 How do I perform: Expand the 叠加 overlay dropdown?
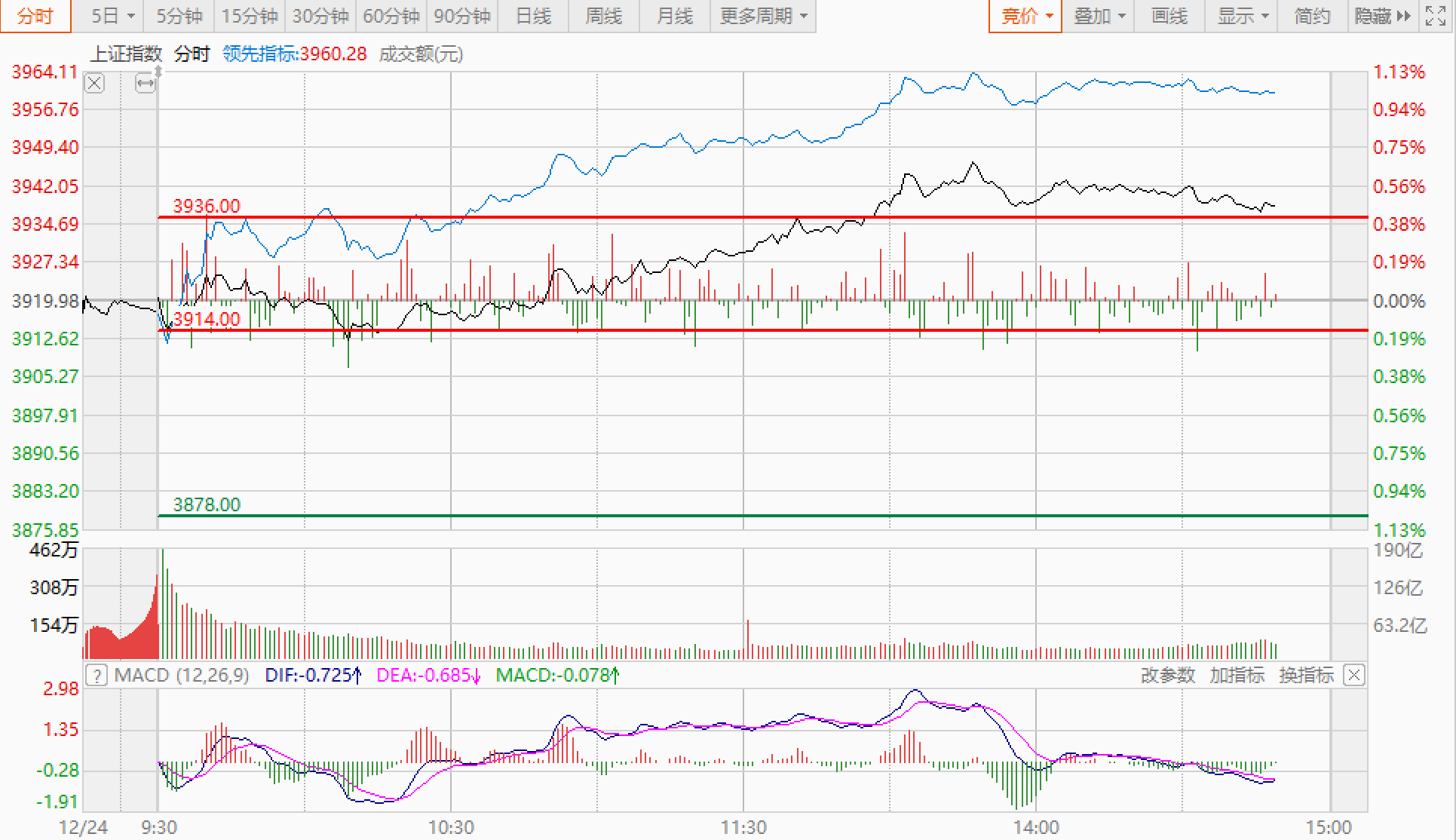tap(1099, 16)
